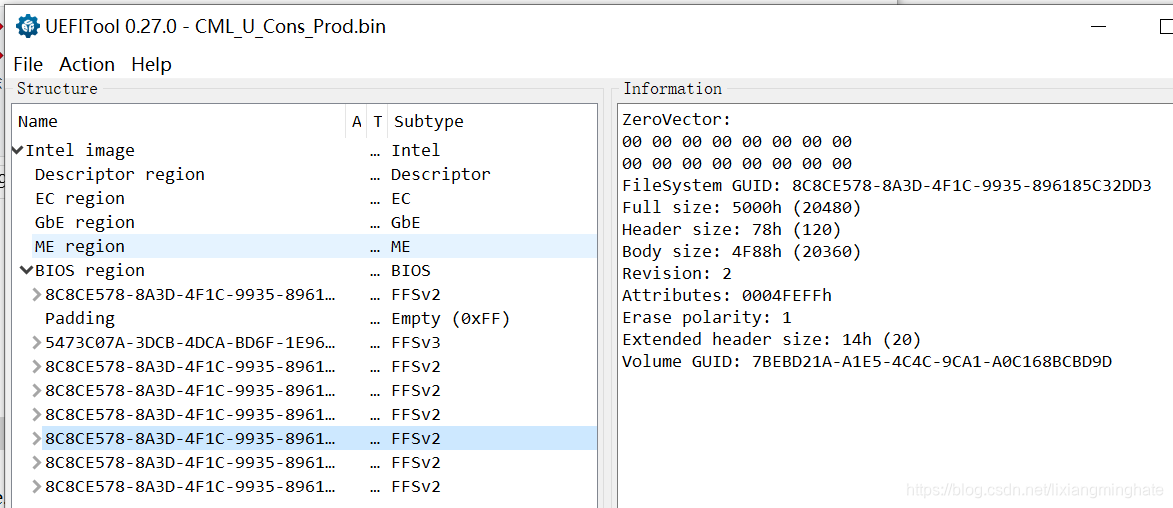
Task: Expand the highlighted 8C8CE578 FFSv2 volume
Action: [37, 438]
